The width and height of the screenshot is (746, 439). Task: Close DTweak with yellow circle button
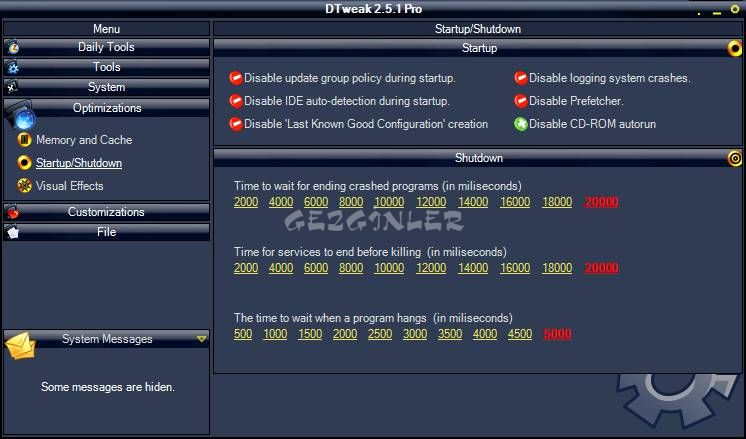[735, 9]
